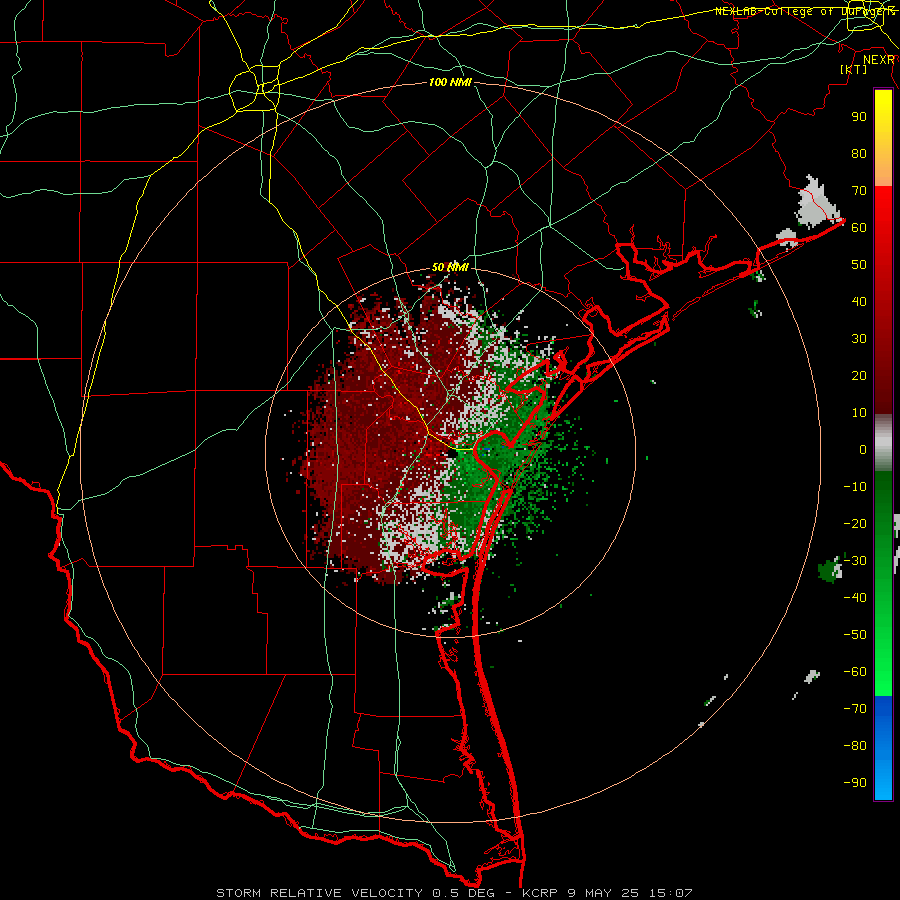
Task: Click the -90 value on velocity scale
Action: click(x=855, y=783)
